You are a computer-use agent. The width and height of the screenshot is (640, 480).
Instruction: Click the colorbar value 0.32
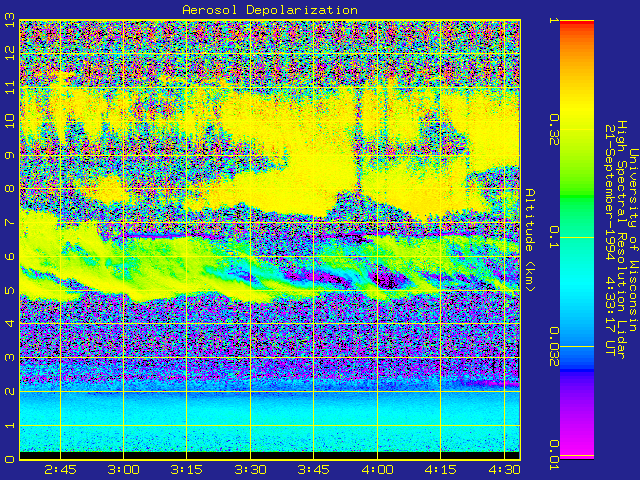coord(553,130)
